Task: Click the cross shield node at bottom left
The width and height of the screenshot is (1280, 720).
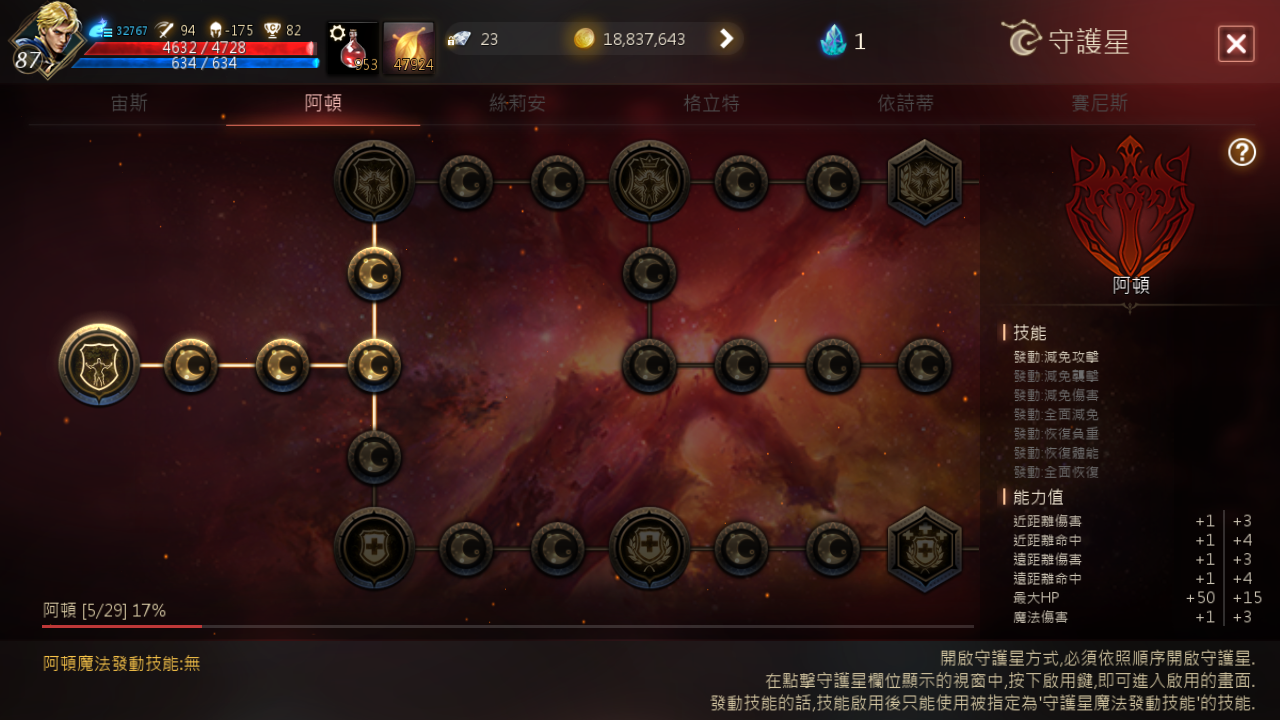Action: tap(375, 548)
